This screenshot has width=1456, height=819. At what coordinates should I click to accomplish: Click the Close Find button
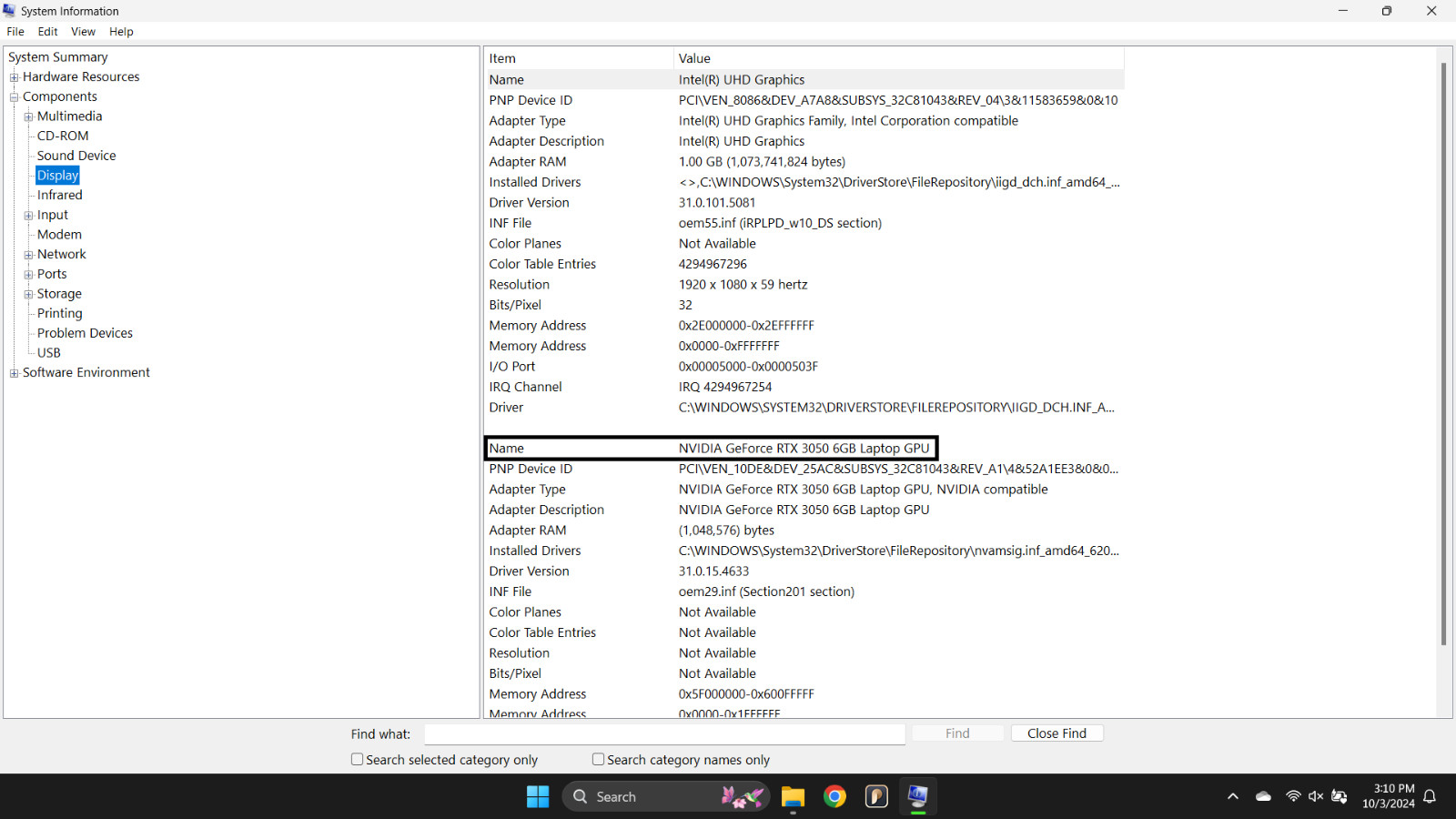[1057, 733]
